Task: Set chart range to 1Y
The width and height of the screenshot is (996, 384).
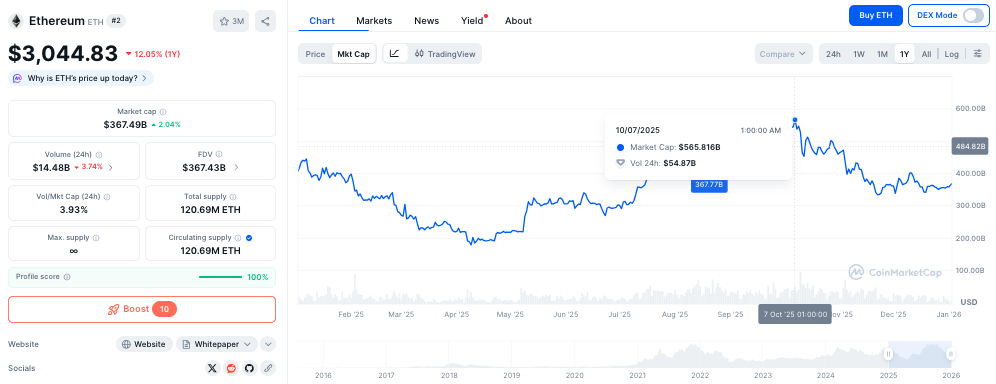Action: (x=905, y=54)
